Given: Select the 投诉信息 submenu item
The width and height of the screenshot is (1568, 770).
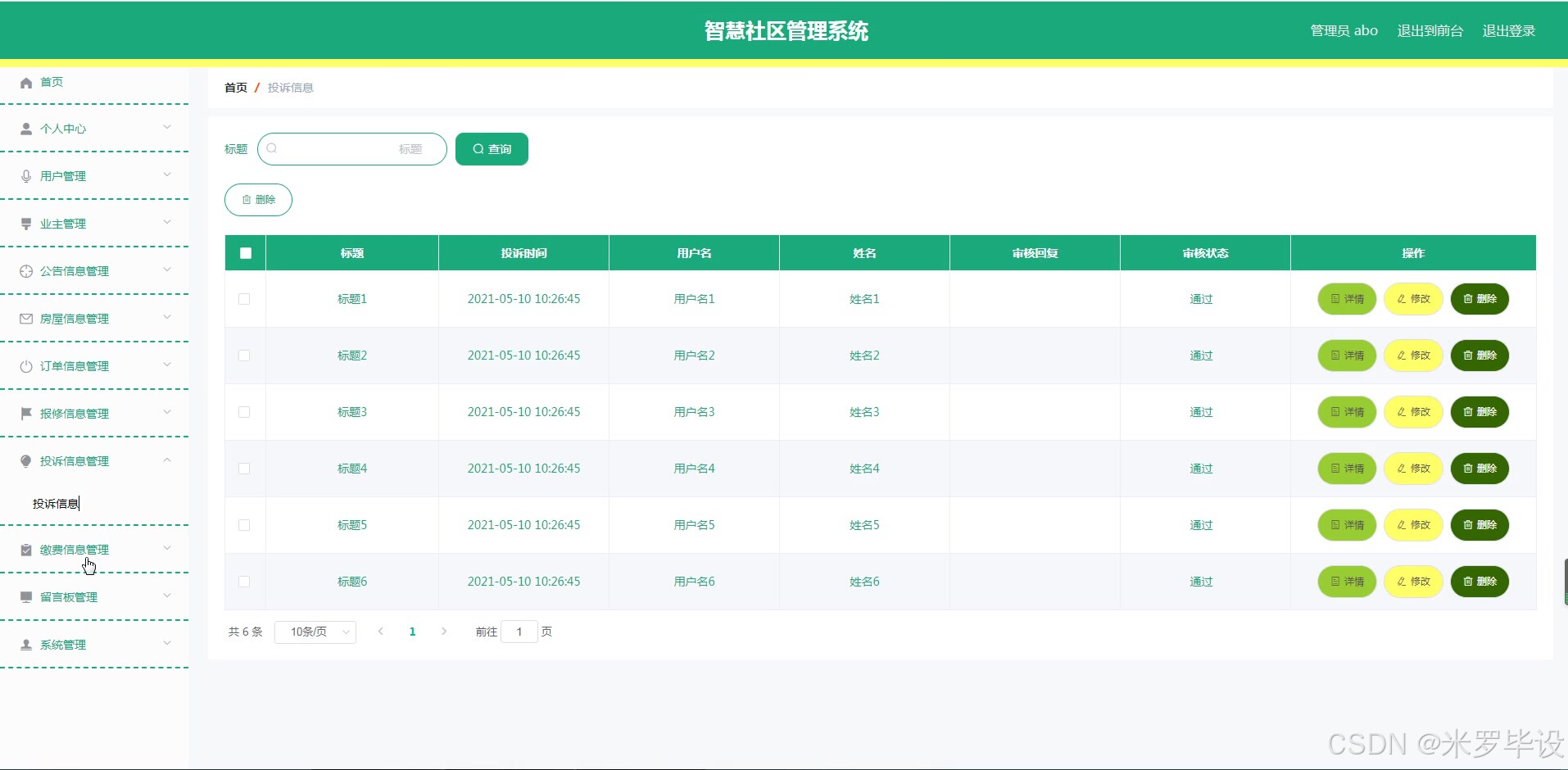Looking at the screenshot, I should [x=56, y=504].
